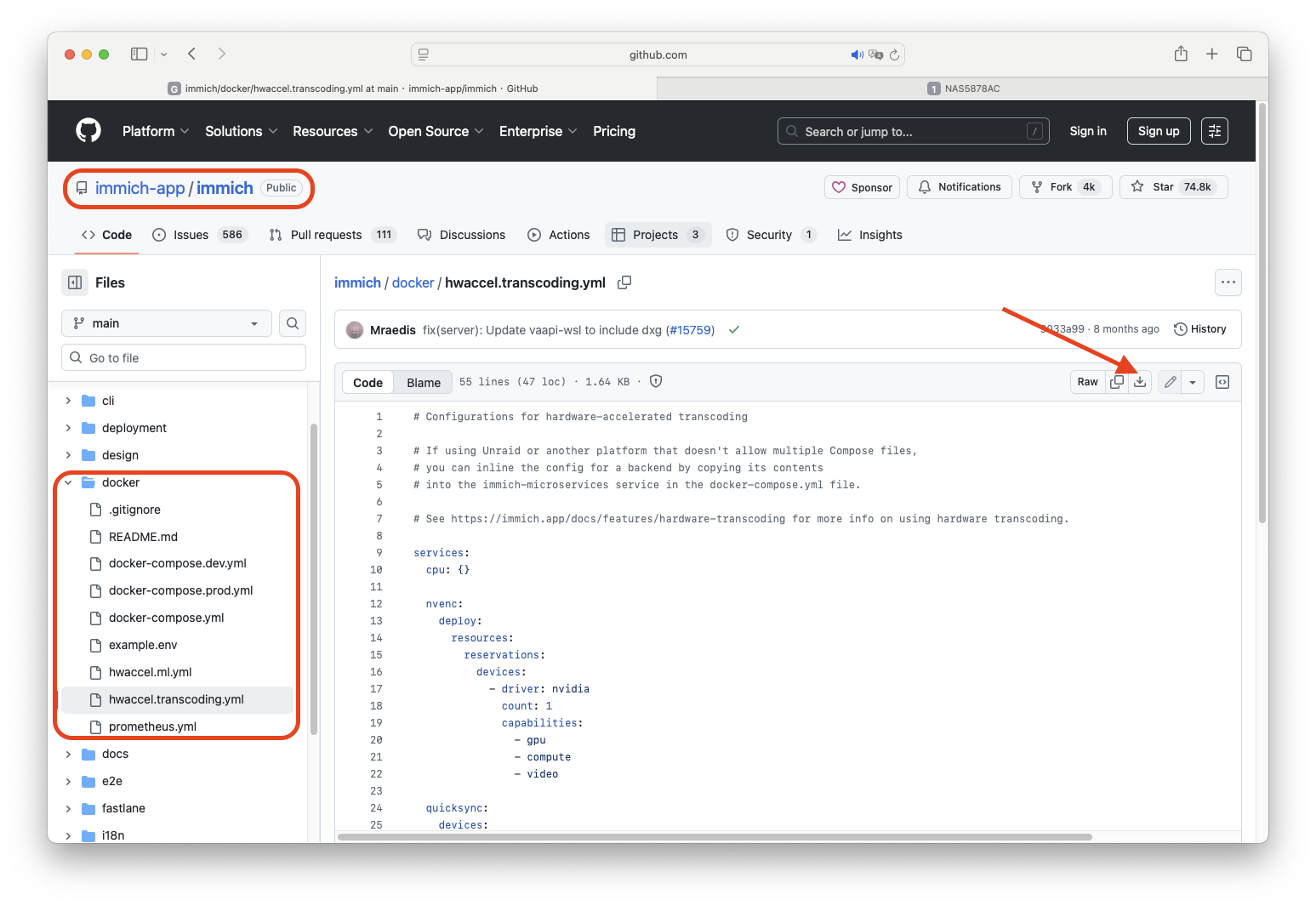Image resolution: width=1316 pixels, height=906 pixels.
Task: Collapse the docker folder
Action: click(x=68, y=482)
